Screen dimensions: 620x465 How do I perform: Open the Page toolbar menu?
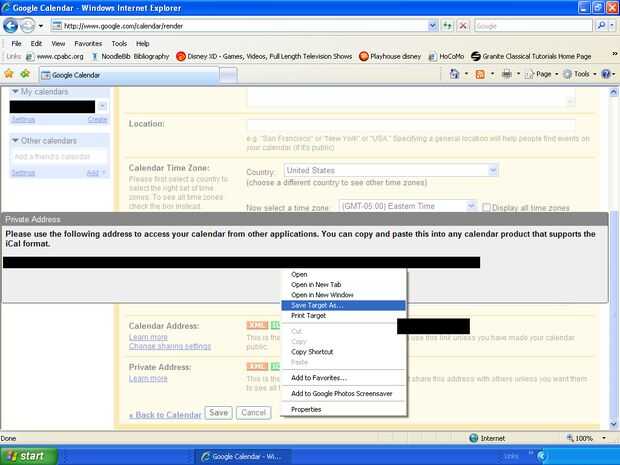541,74
